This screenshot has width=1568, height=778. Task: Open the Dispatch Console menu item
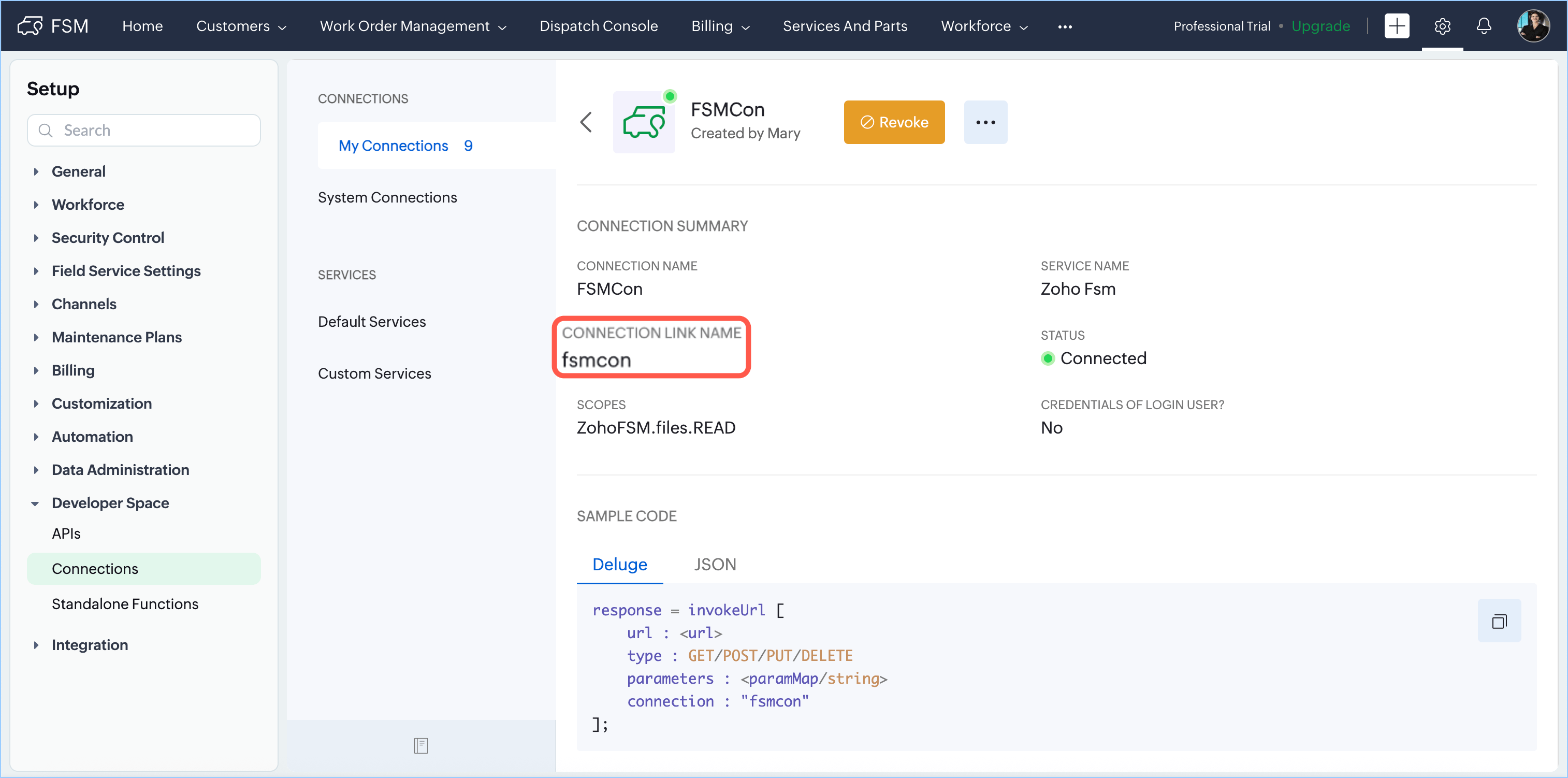click(x=598, y=26)
